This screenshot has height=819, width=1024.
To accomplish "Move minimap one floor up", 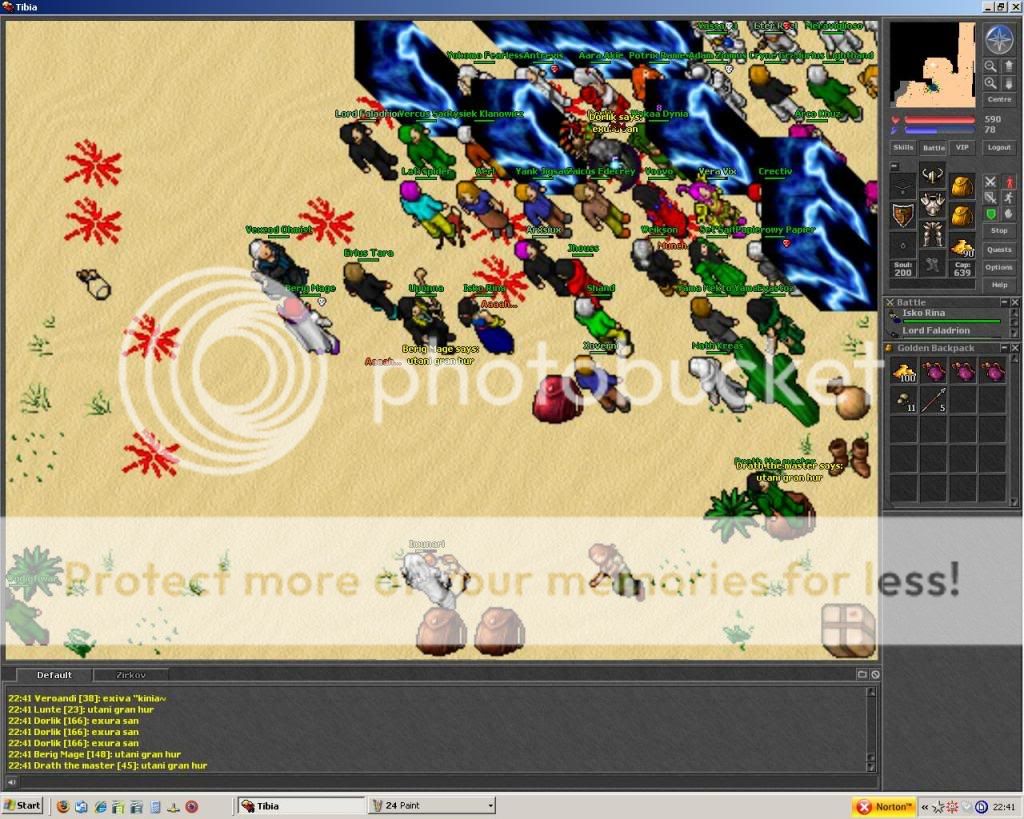I will point(1008,67).
